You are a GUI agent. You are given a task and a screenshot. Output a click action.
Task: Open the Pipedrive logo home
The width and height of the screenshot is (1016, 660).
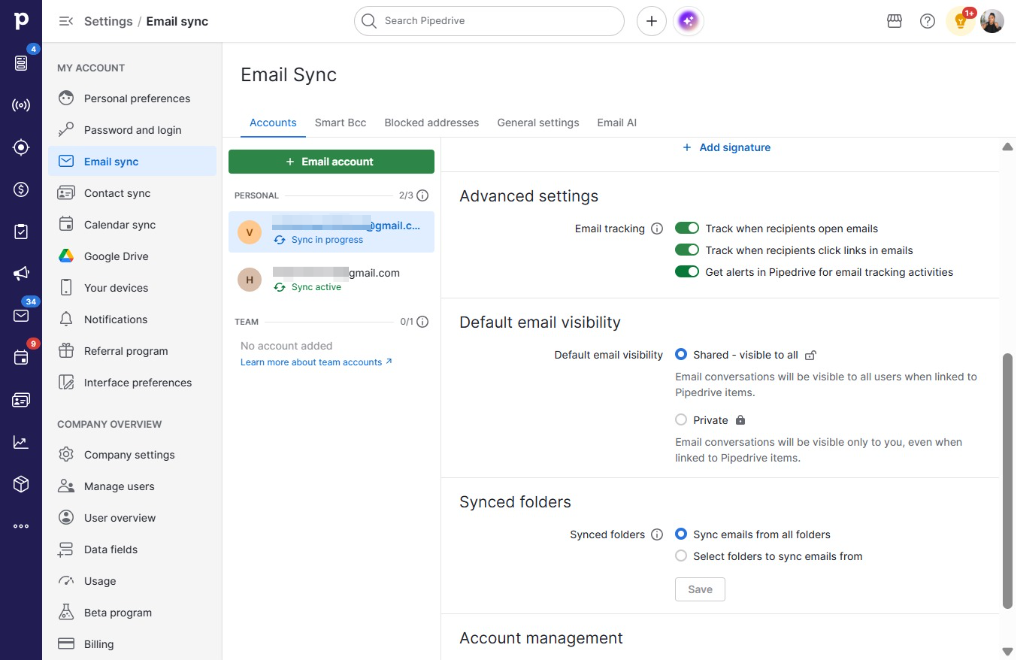(x=21, y=21)
